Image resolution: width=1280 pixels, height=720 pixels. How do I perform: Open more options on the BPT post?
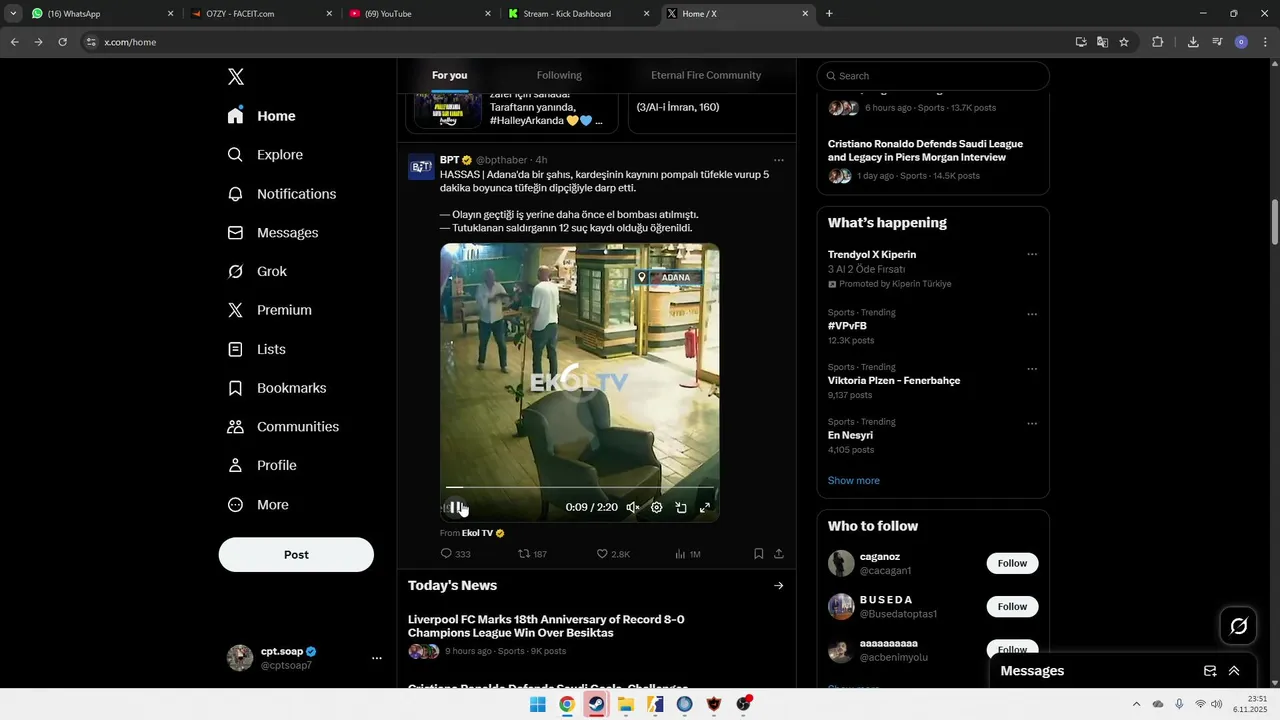click(779, 160)
